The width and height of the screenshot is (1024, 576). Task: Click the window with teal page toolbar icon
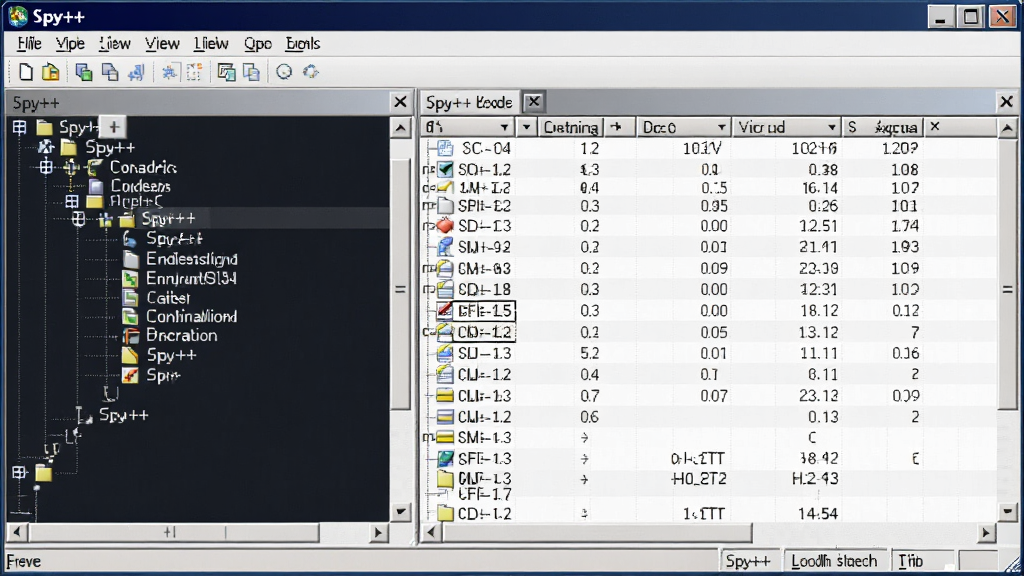coord(227,72)
